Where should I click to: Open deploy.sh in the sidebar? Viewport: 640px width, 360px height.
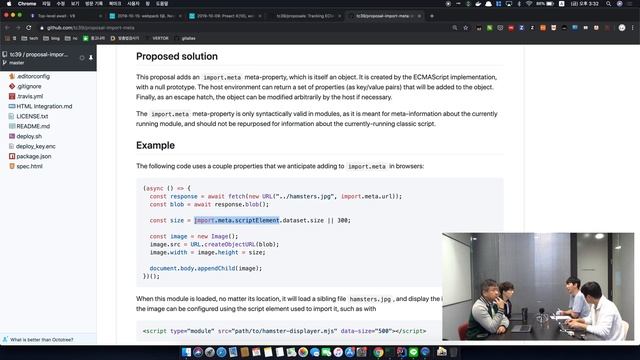tap(29, 136)
